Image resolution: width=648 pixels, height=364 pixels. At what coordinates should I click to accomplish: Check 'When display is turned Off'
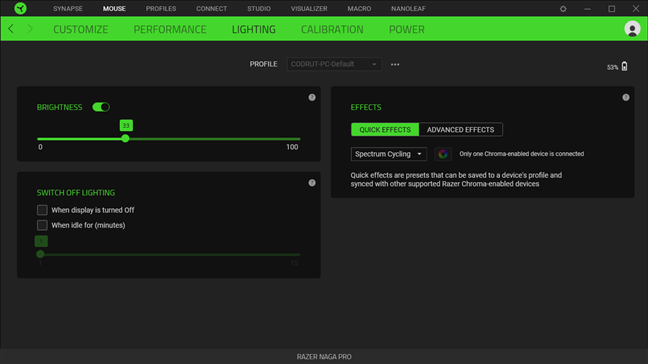(x=42, y=210)
